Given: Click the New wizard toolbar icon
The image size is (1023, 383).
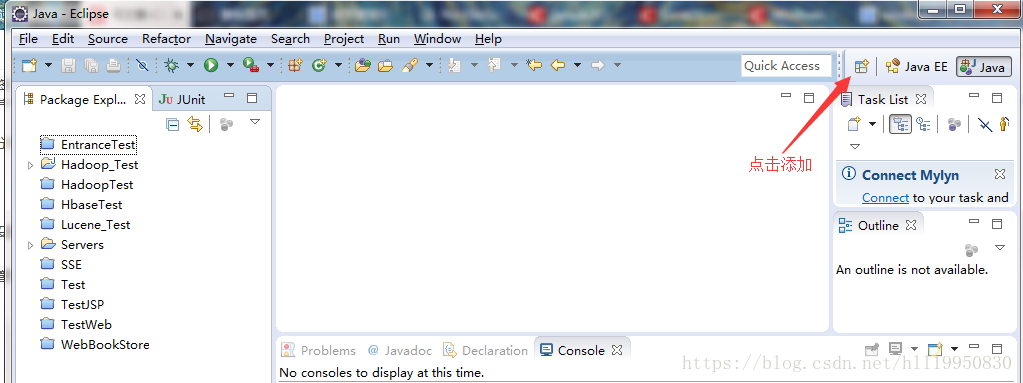Looking at the screenshot, I should click(29, 65).
